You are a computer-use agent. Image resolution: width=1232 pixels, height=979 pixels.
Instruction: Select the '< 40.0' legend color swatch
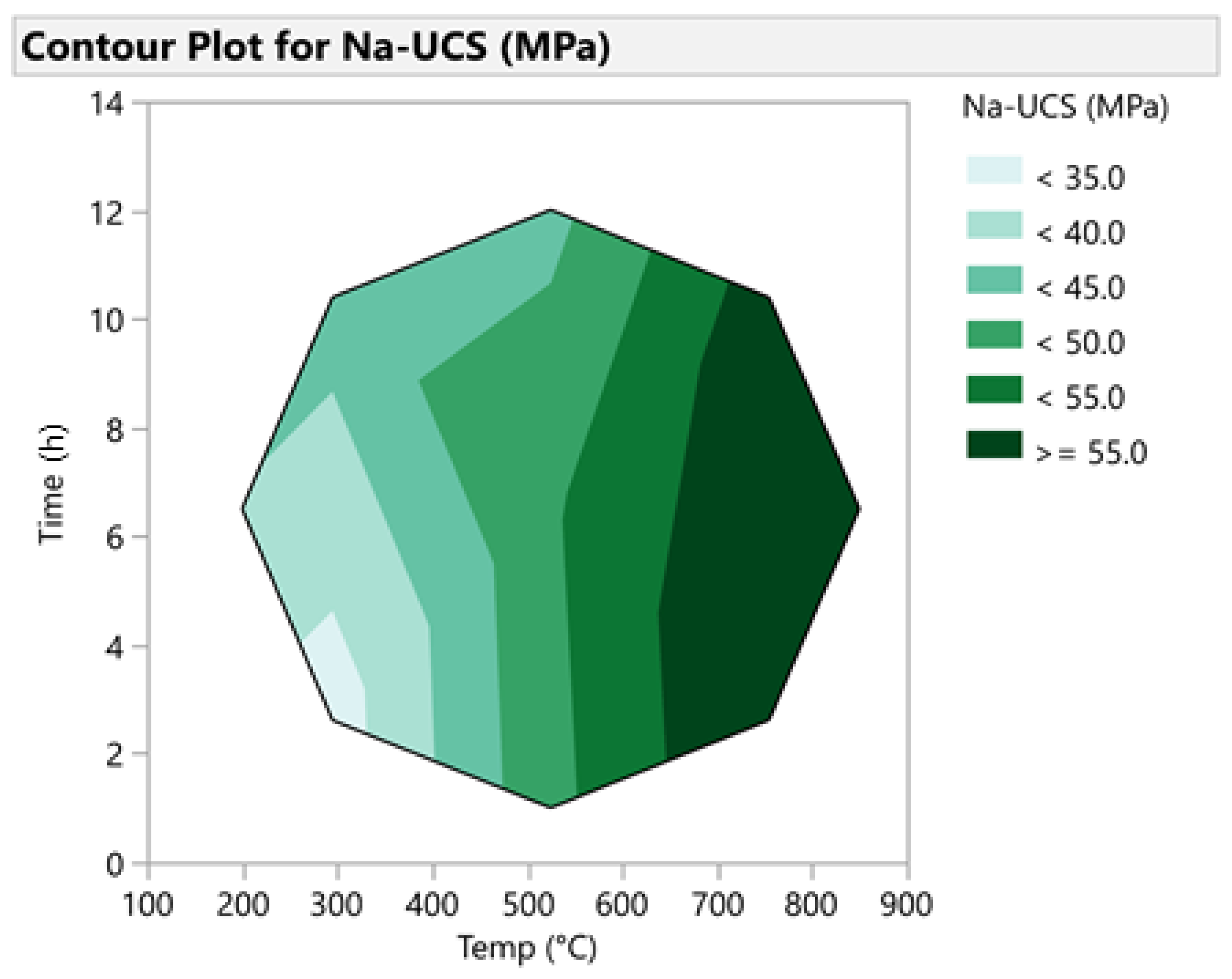994,225
